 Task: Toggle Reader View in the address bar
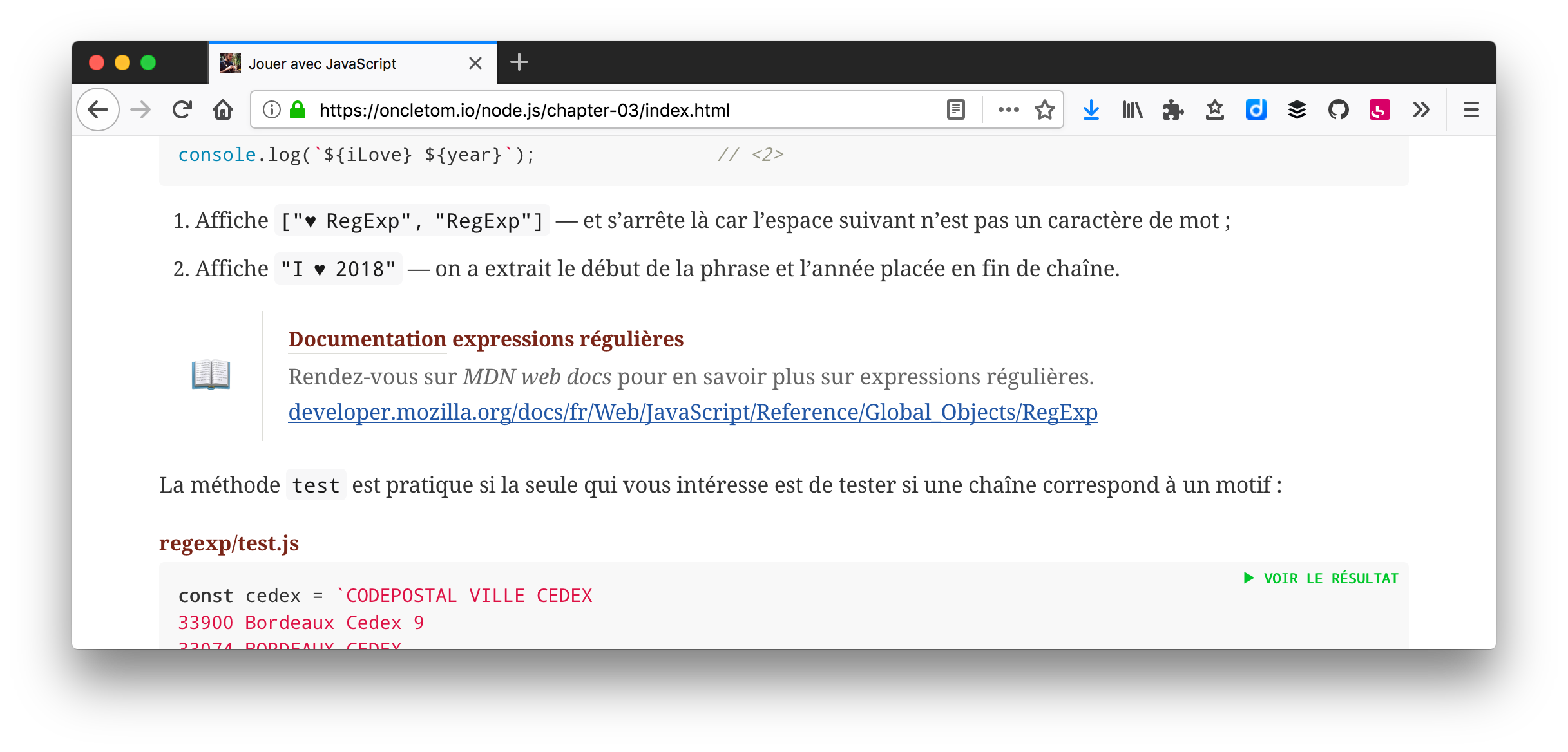pyautogui.click(x=956, y=110)
